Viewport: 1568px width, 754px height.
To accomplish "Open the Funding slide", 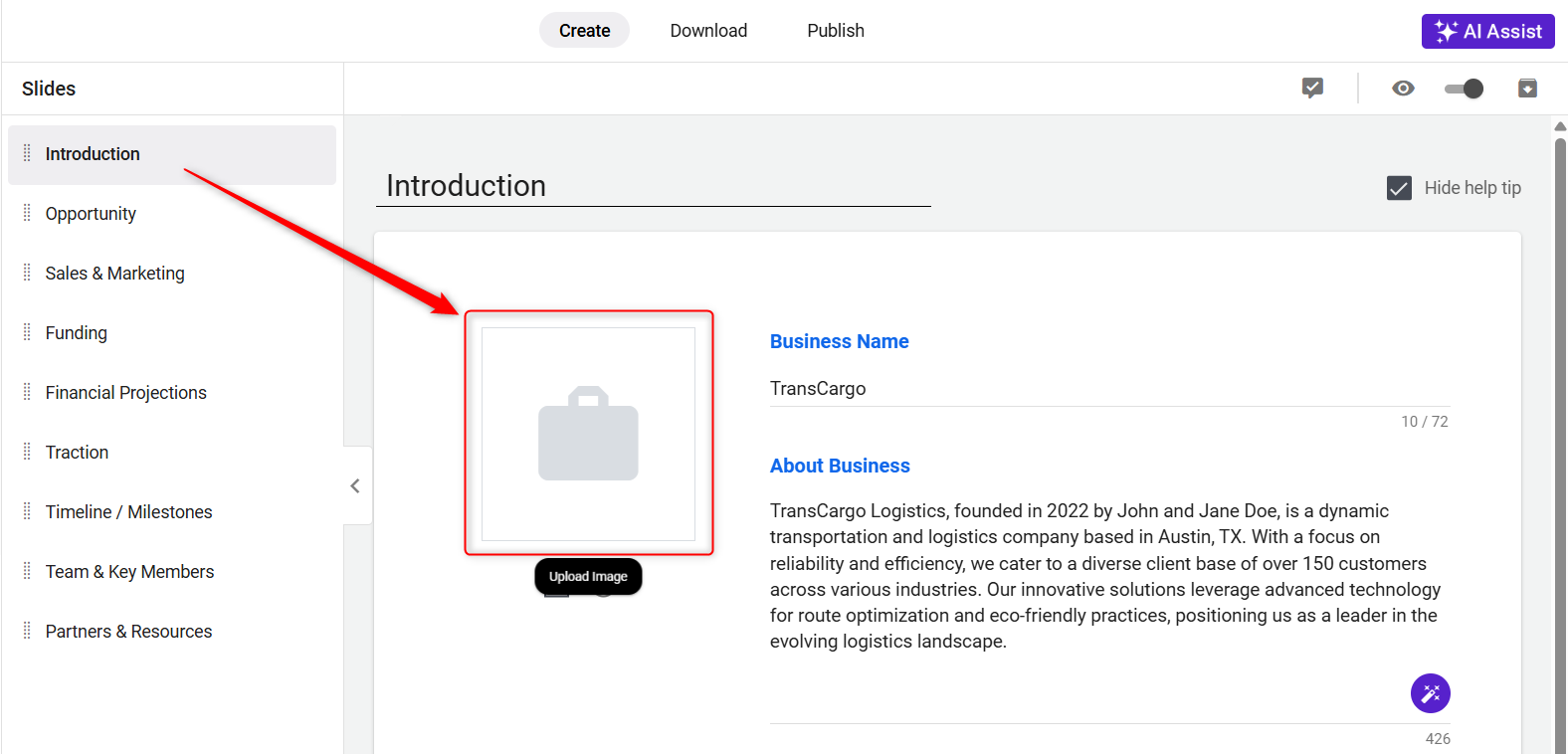I will (x=172, y=333).
